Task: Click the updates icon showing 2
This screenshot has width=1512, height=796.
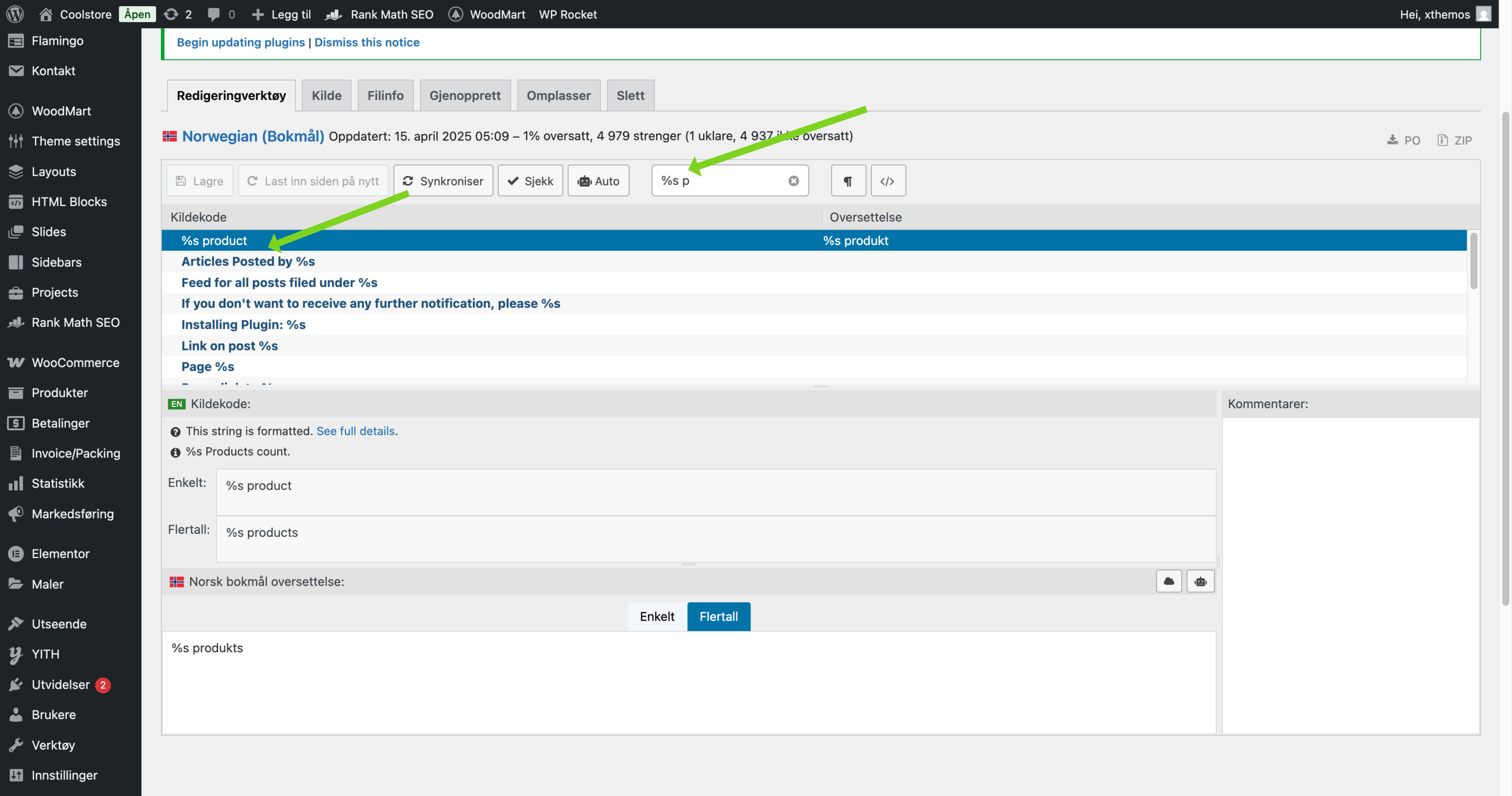Action: (x=178, y=14)
